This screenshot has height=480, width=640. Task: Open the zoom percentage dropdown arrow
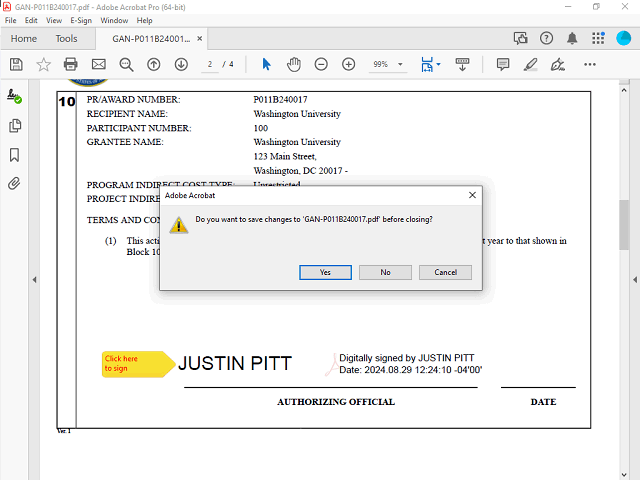(x=400, y=64)
